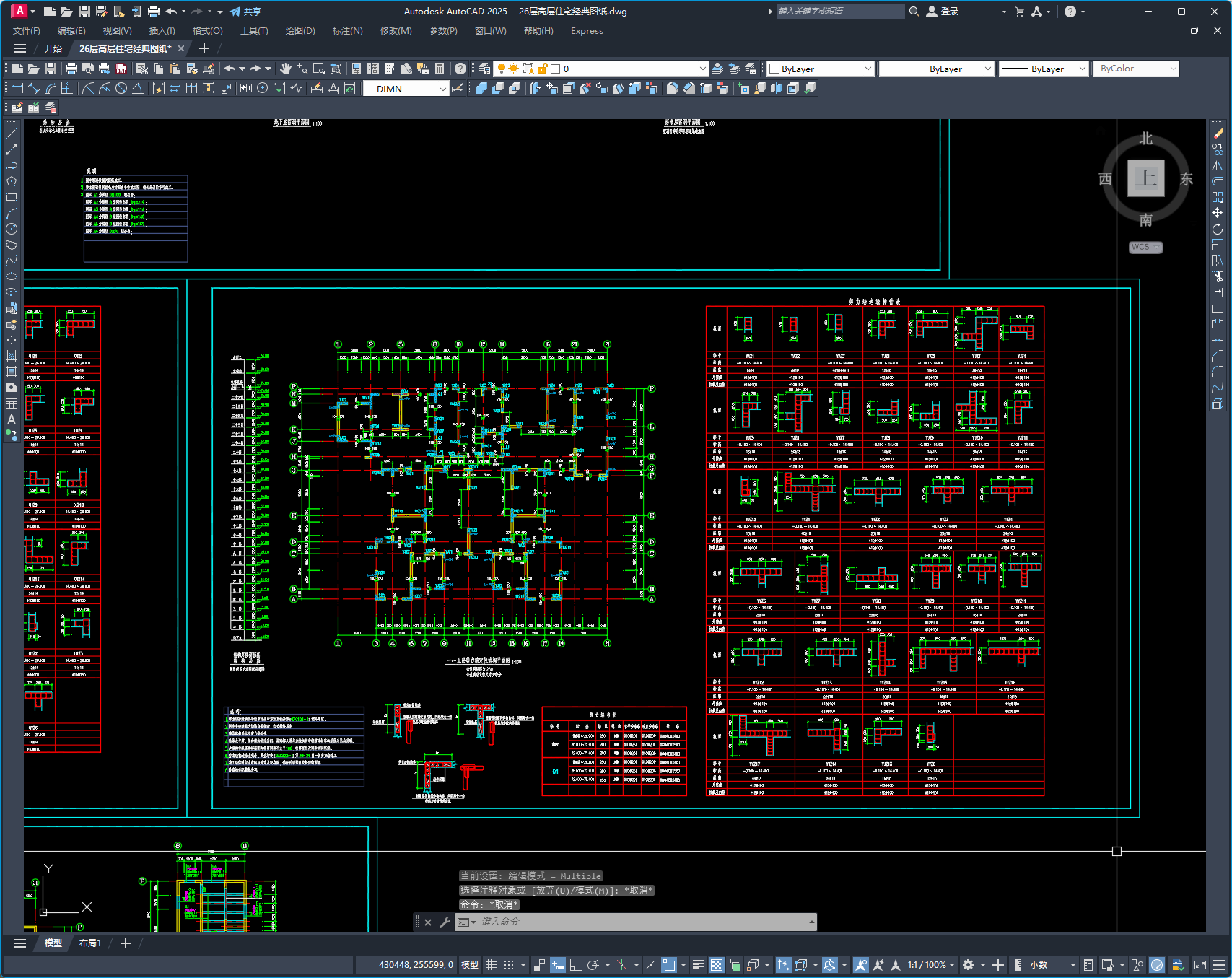This screenshot has width=1232, height=978.
Task: Open the 标注(N) menu
Action: coord(347,31)
